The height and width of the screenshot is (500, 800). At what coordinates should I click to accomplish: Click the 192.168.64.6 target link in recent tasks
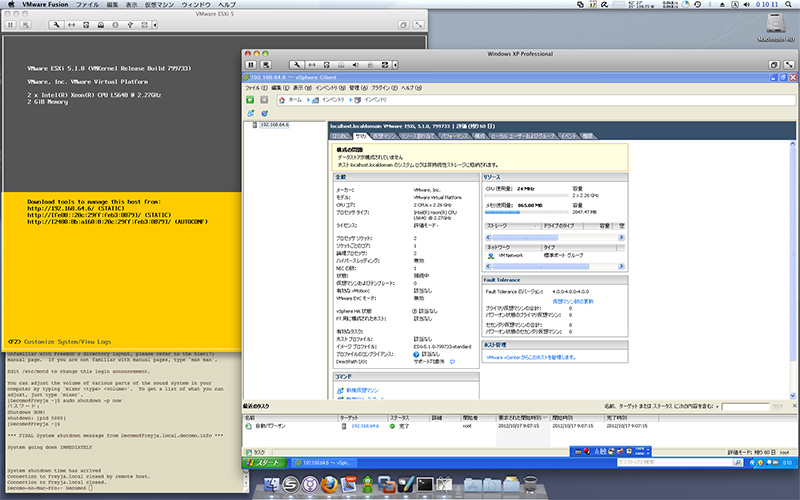click(x=364, y=424)
